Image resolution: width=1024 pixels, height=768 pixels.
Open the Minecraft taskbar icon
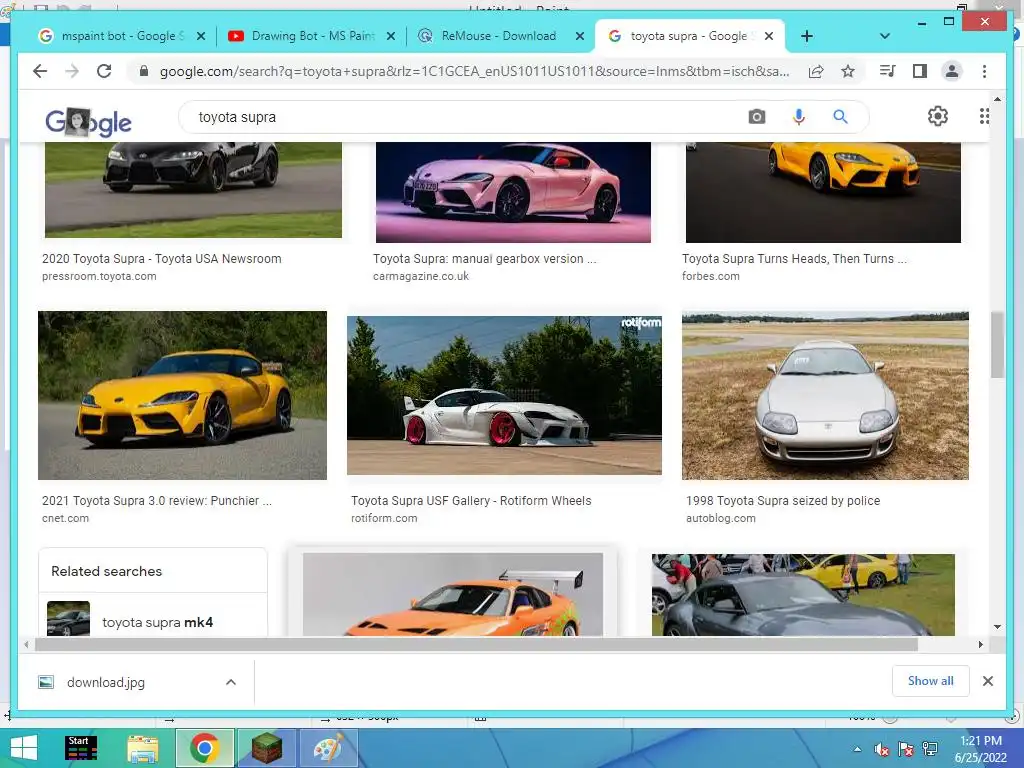pos(267,748)
